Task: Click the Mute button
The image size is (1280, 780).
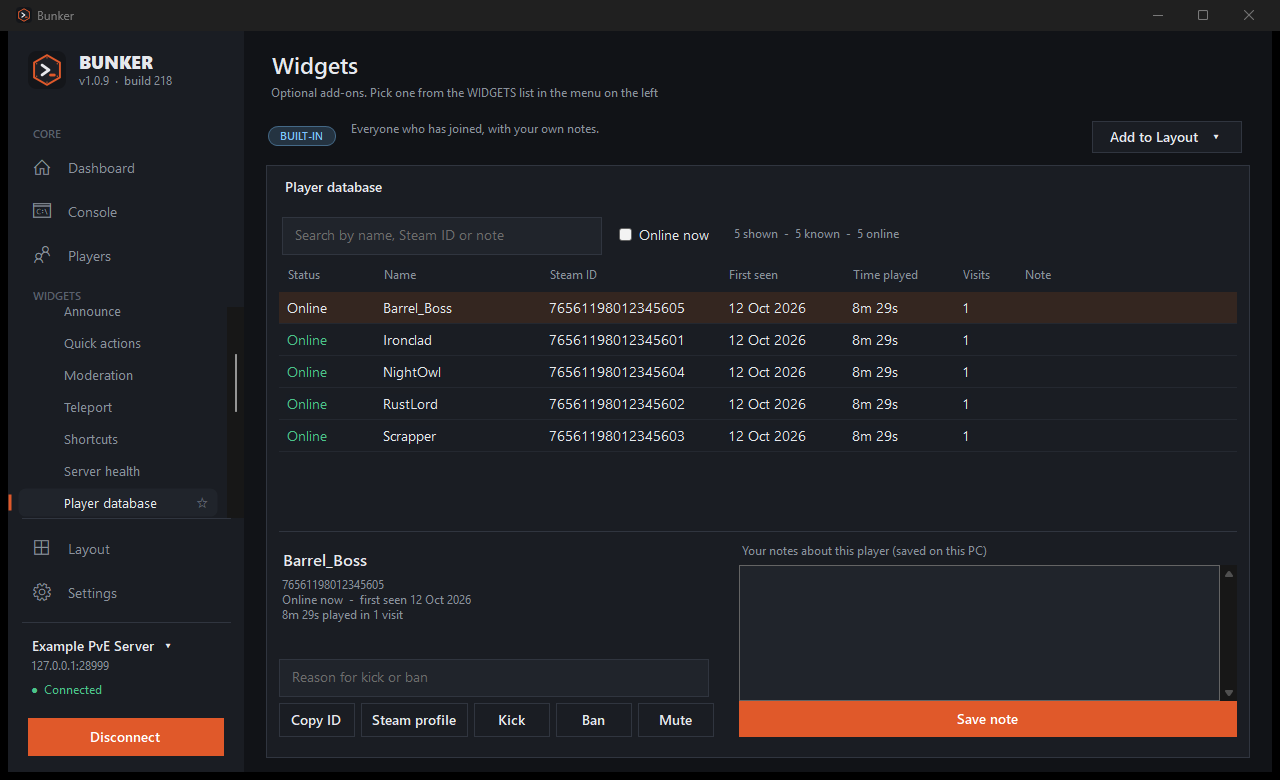Action: (x=676, y=720)
